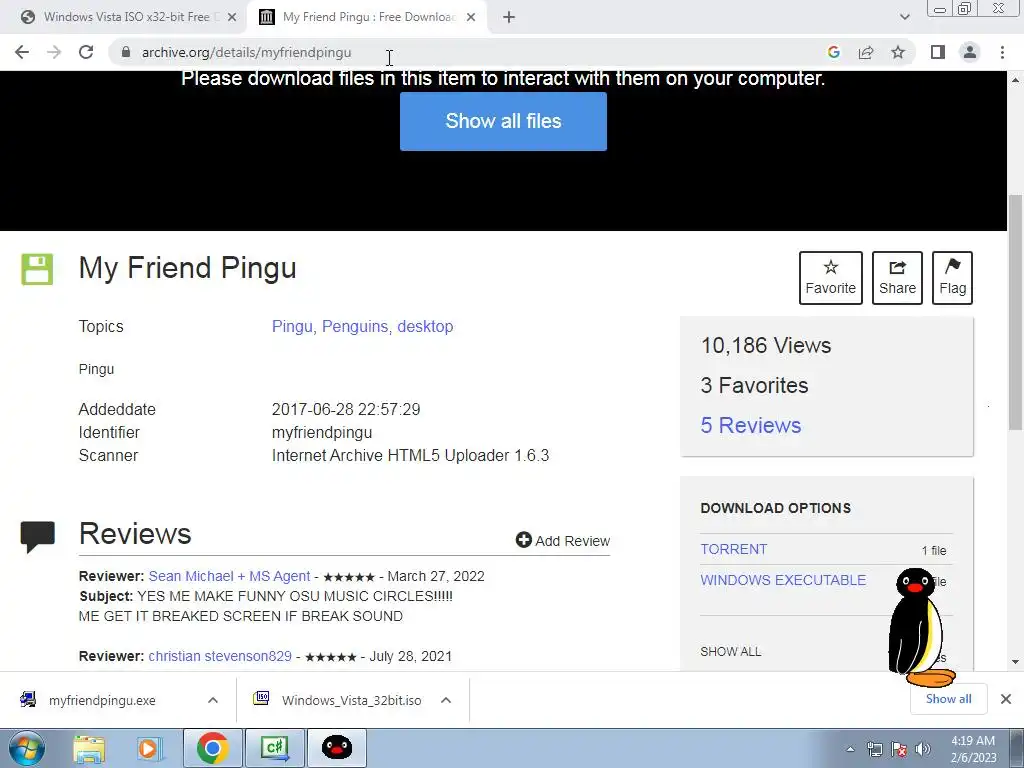Image resolution: width=1024 pixels, height=768 pixels.
Task: Click page scrollbar down arrow
Action: tap(1016, 662)
